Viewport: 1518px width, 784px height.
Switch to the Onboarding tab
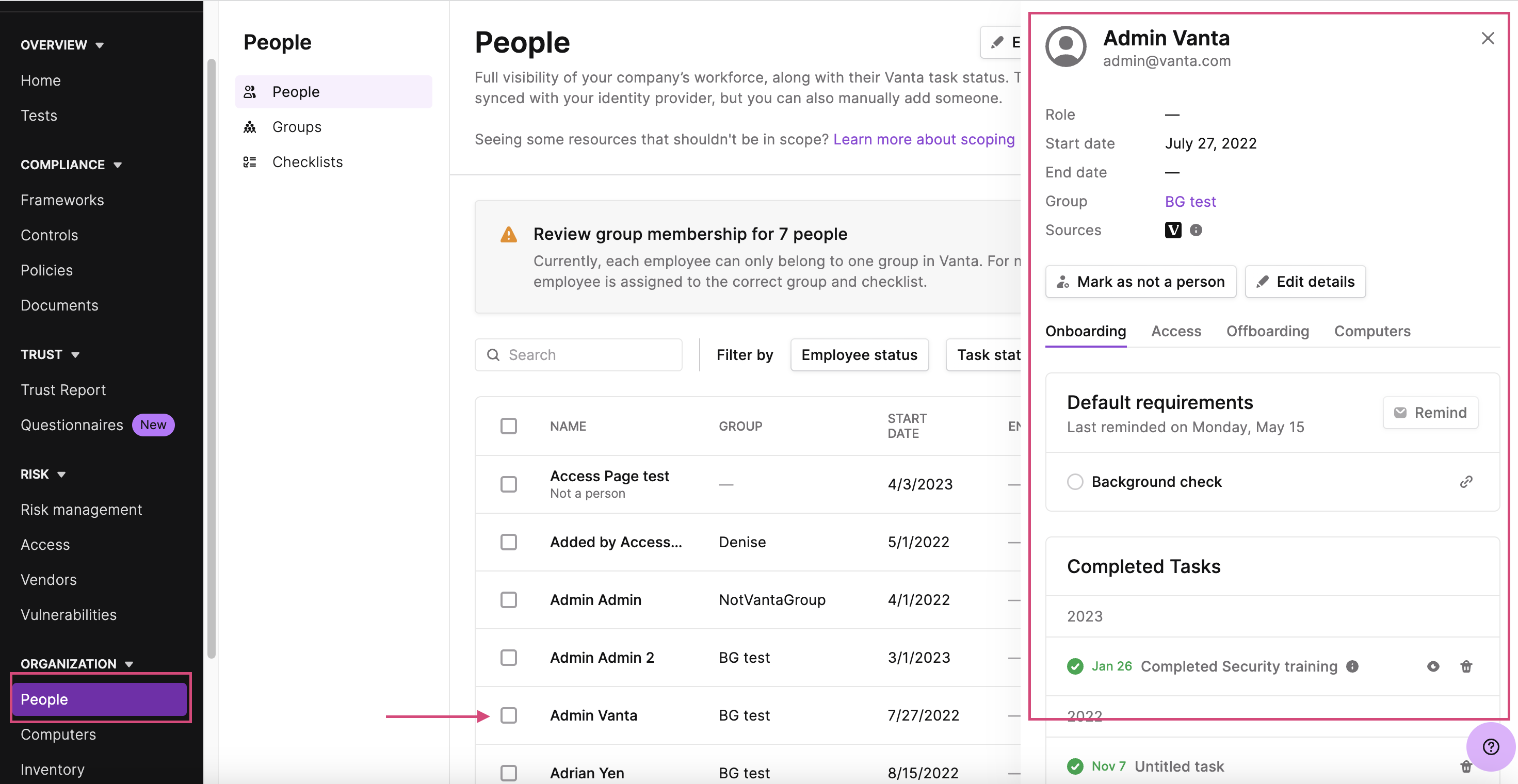pyautogui.click(x=1086, y=331)
